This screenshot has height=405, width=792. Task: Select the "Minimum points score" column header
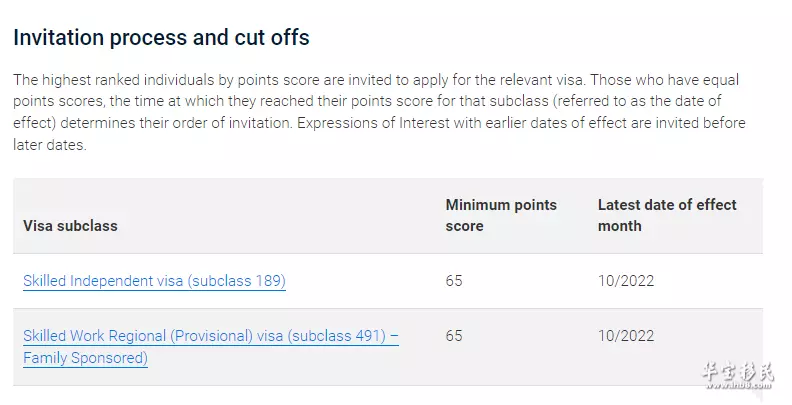coord(501,215)
